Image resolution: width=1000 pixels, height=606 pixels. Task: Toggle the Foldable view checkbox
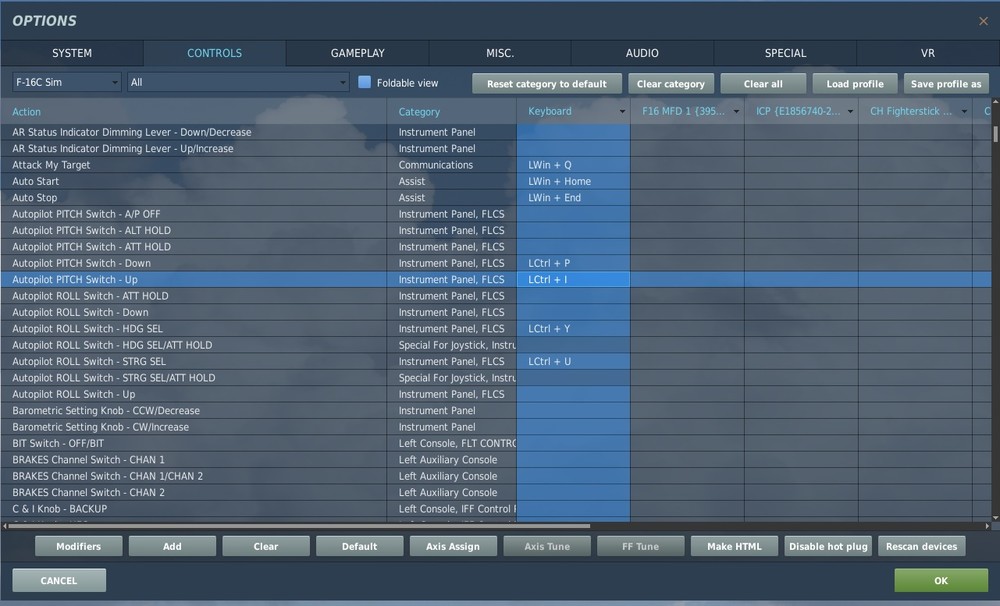[364, 83]
